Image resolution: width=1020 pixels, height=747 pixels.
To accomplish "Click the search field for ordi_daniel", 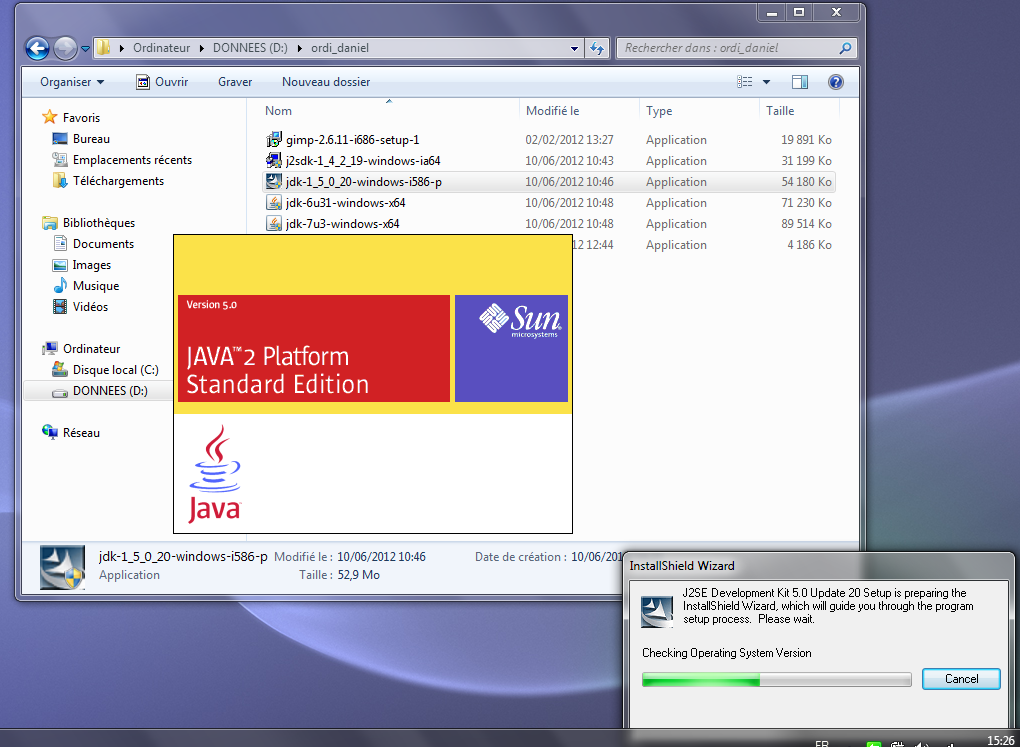I will (x=730, y=48).
